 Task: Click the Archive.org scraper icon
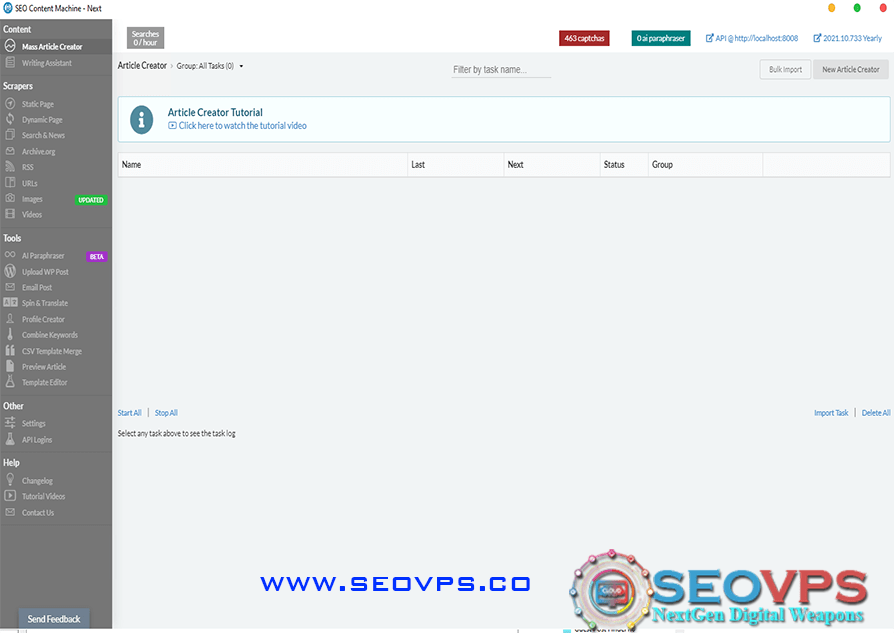[x=10, y=151]
